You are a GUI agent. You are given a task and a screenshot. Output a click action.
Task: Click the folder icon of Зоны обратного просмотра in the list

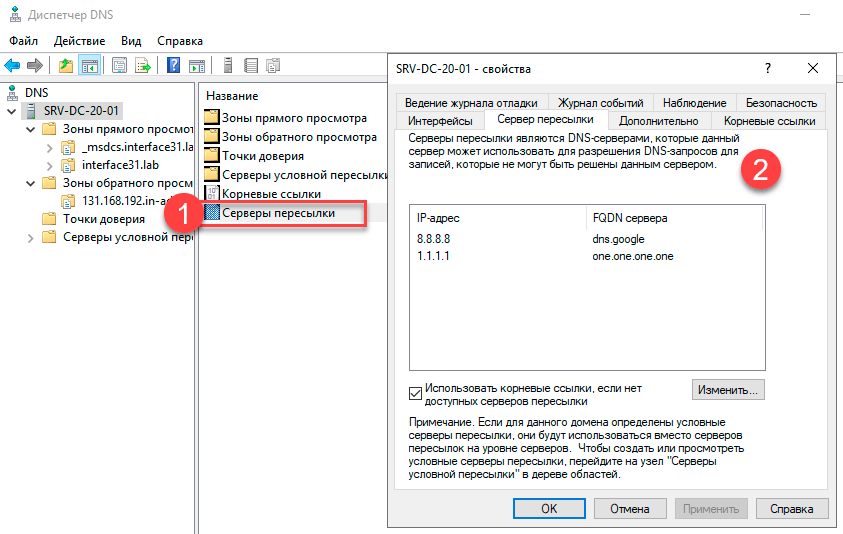(212, 137)
